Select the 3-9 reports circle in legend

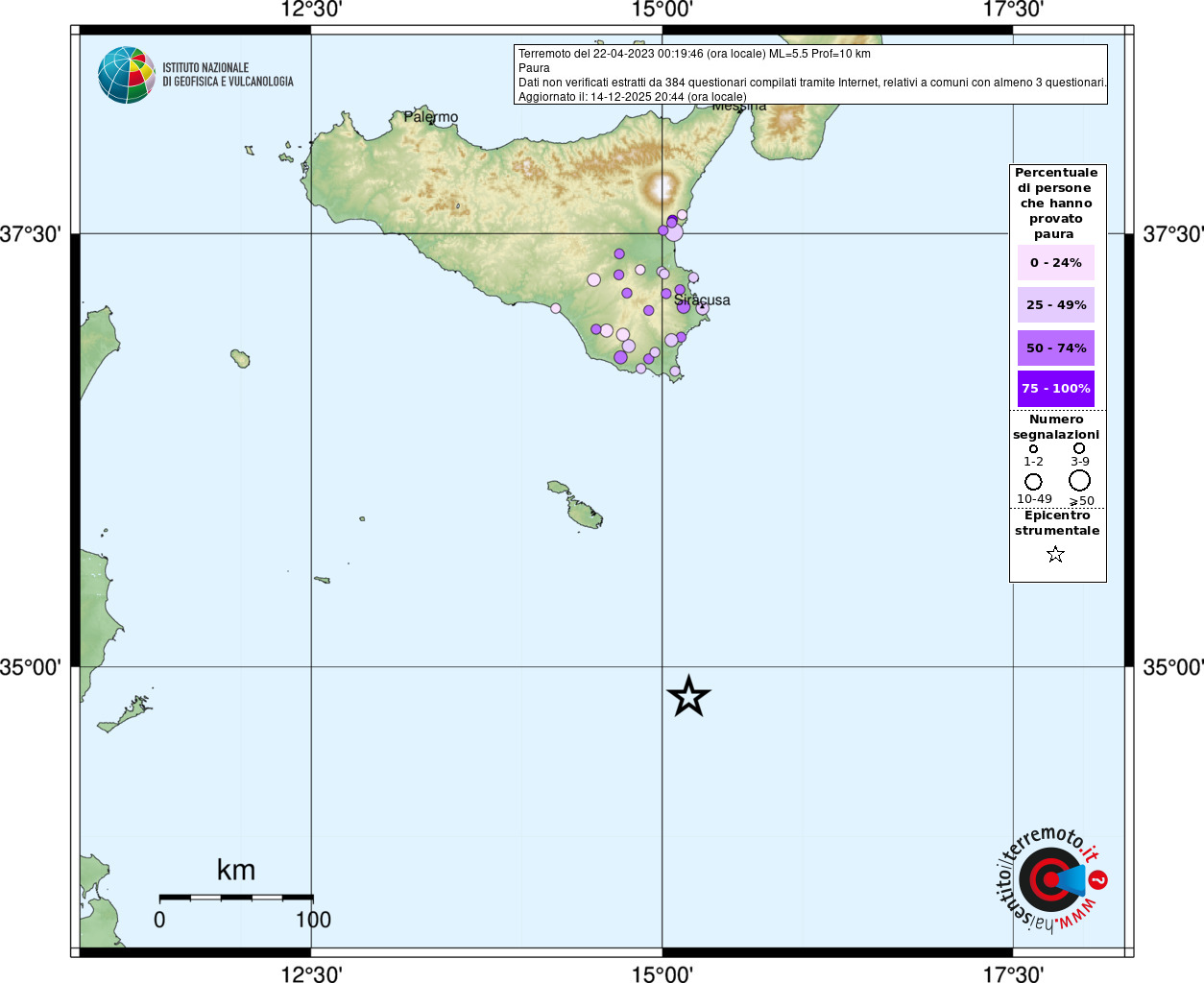(x=1079, y=448)
